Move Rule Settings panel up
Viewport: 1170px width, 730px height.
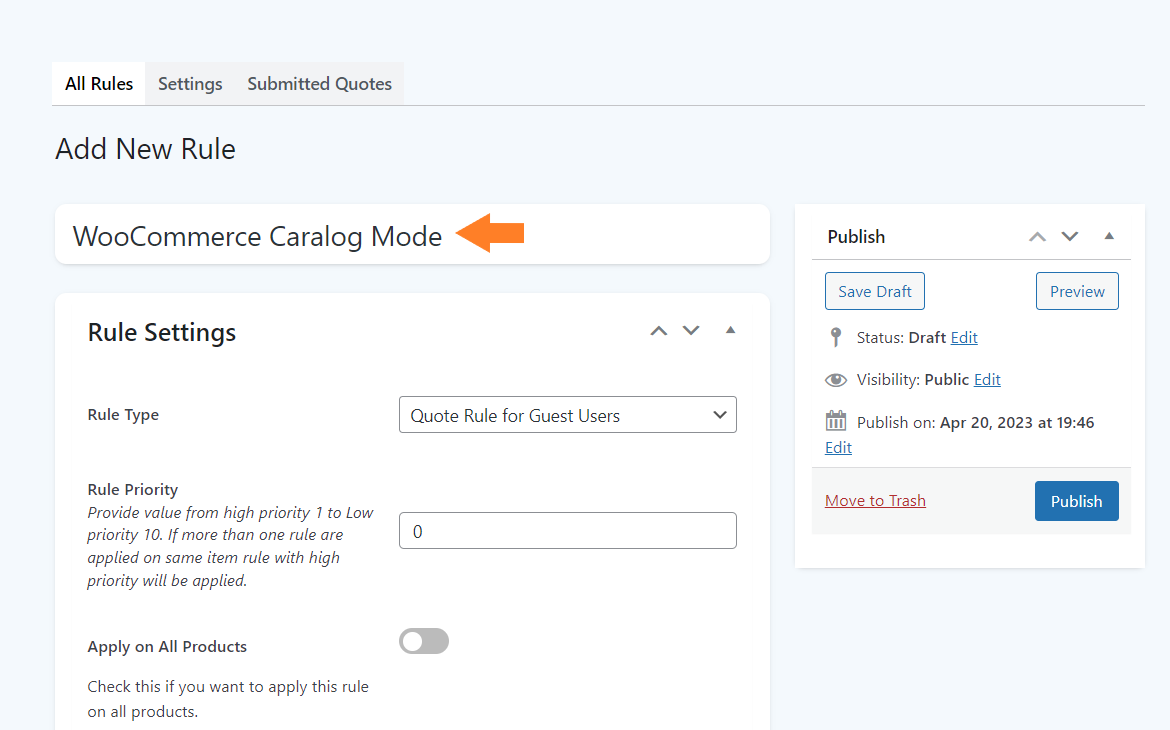(659, 331)
